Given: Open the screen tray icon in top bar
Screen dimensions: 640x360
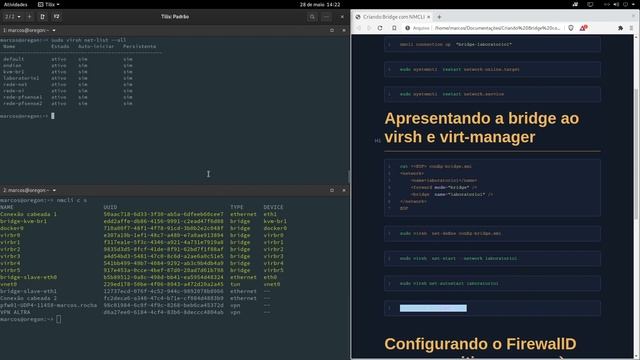Looking at the screenshot, I should [x=590, y=4].
